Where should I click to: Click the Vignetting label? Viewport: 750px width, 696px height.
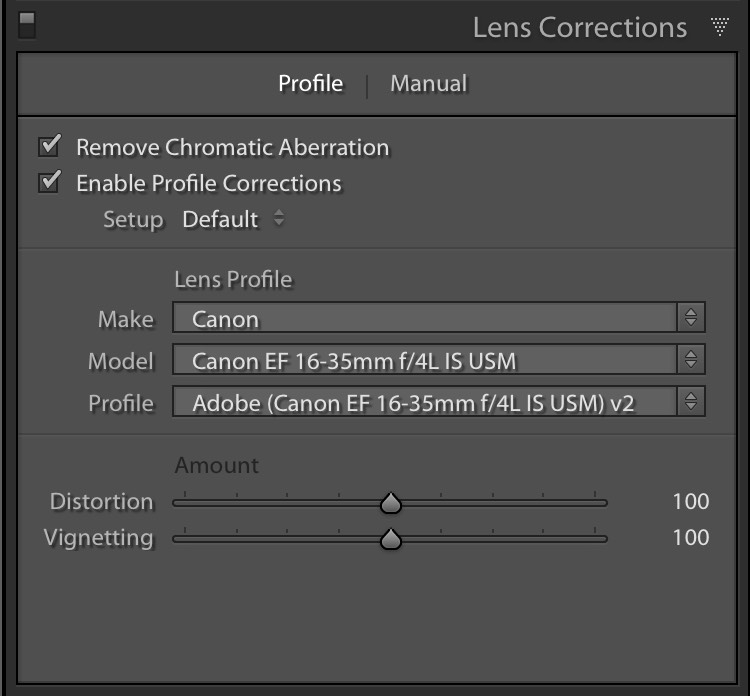tap(99, 539)
